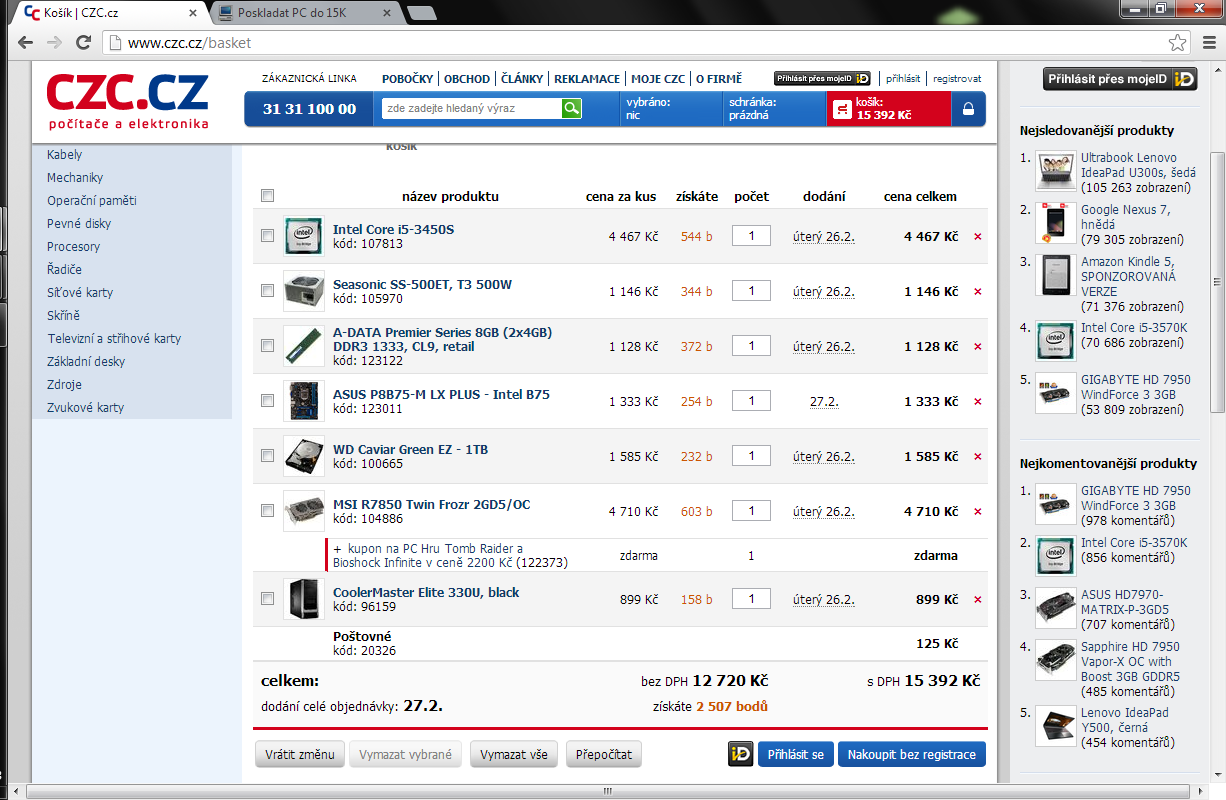
Task: Click the horizontal scrollbar at bottom
Action: point(606,790)
